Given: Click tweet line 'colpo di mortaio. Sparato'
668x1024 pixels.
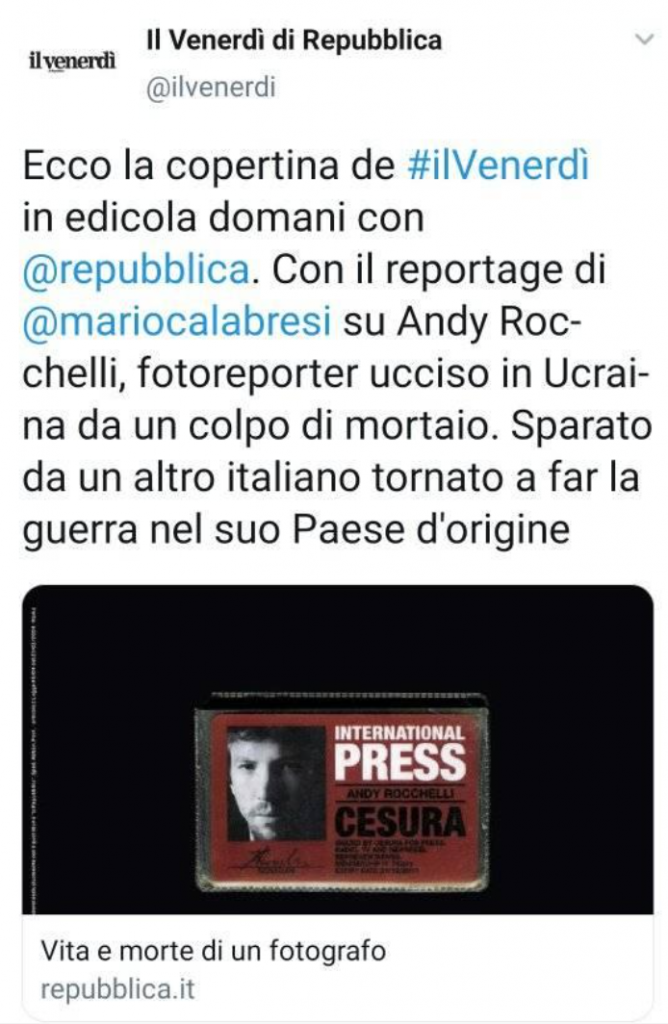Looking at the screenshot, I should point(421,426).
